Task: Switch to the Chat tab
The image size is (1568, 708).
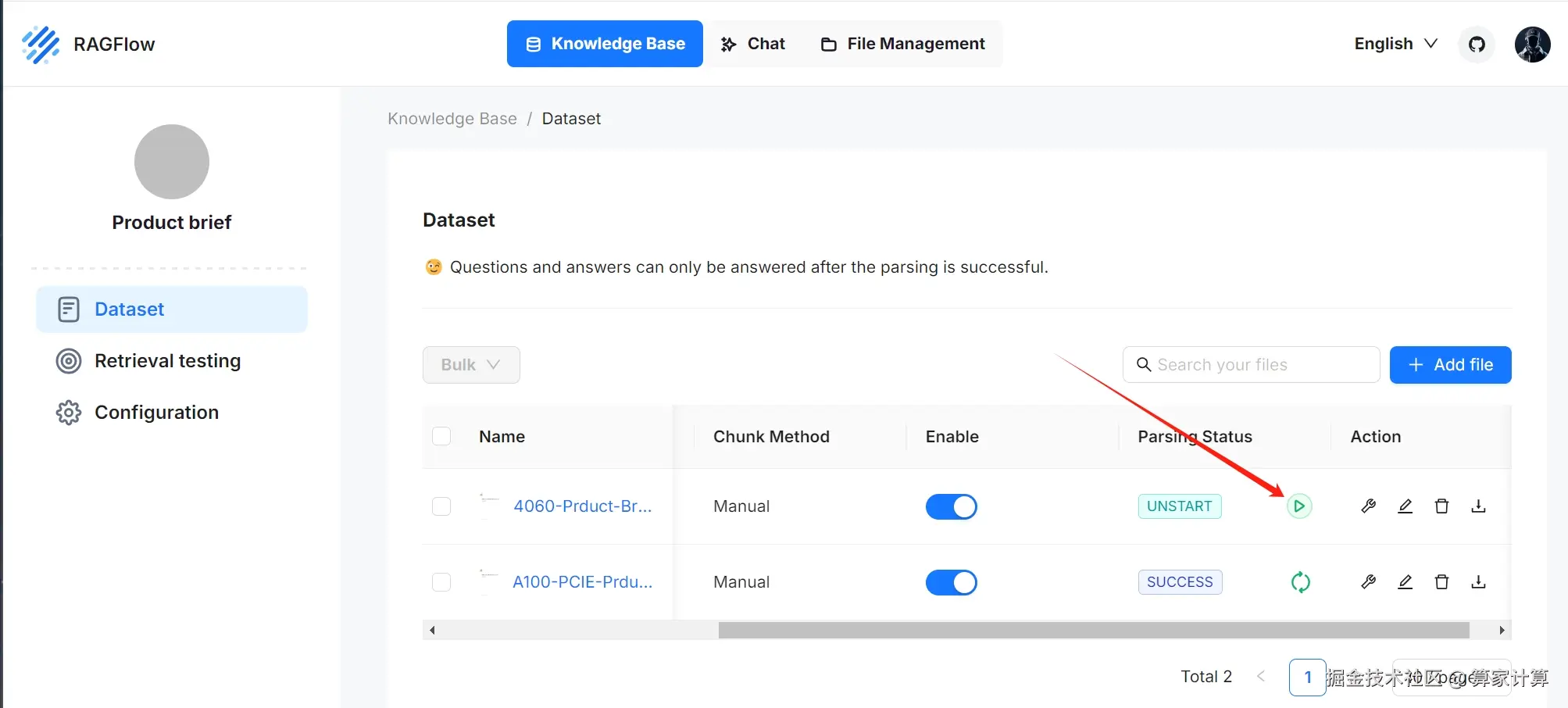Action: 753,44
